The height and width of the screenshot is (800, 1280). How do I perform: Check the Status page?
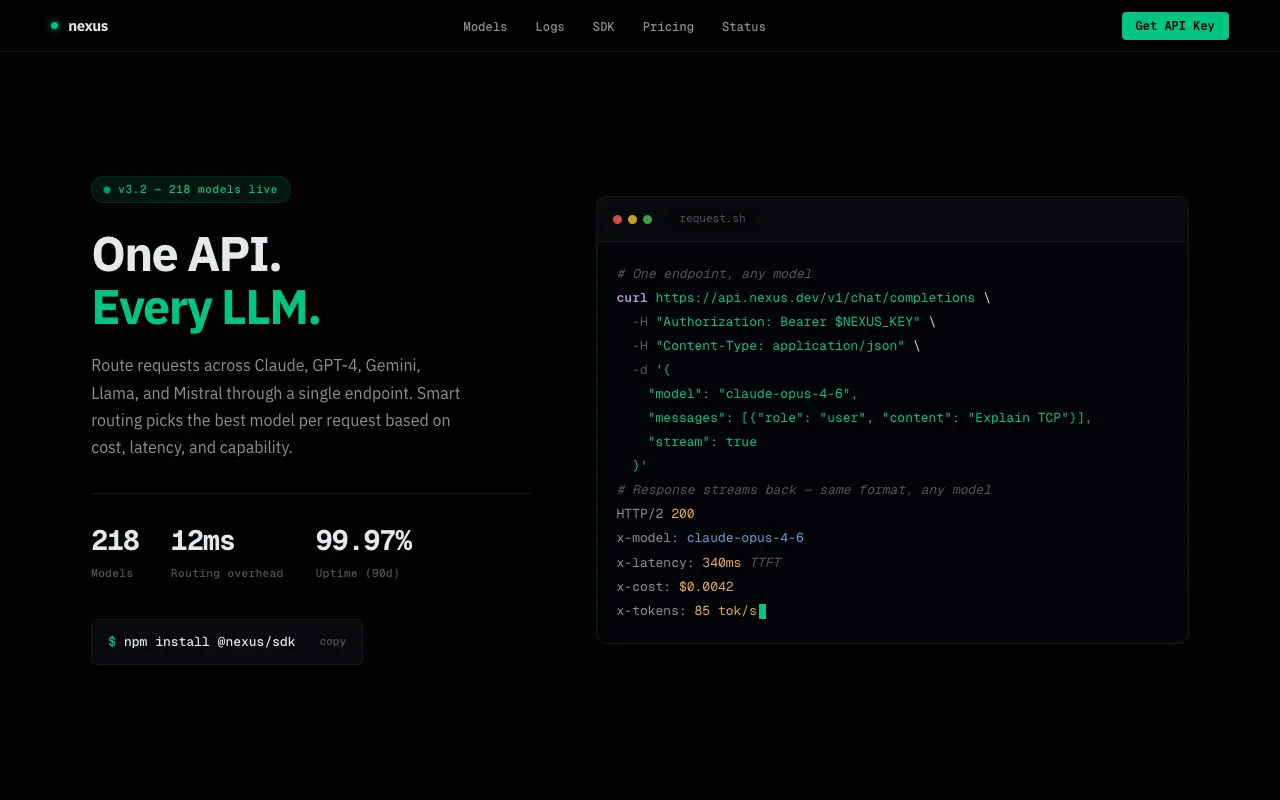[x=744, y=27]
